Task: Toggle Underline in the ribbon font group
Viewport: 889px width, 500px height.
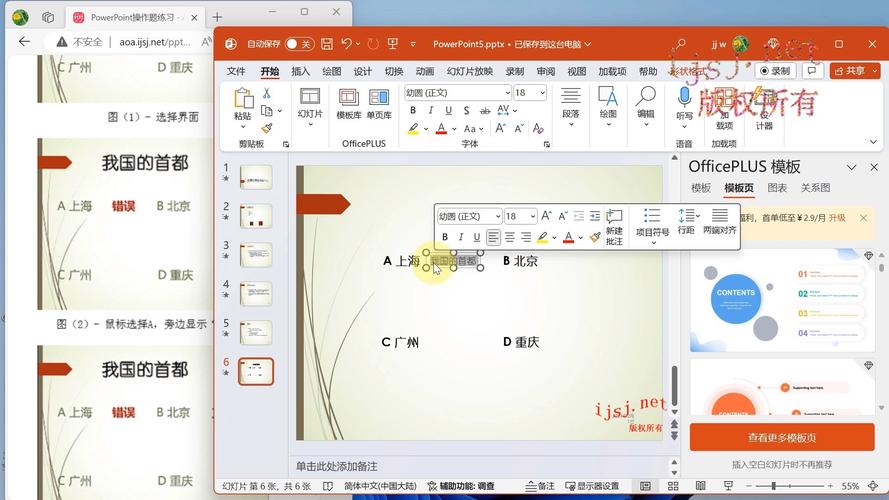Action: pos(448,111)
